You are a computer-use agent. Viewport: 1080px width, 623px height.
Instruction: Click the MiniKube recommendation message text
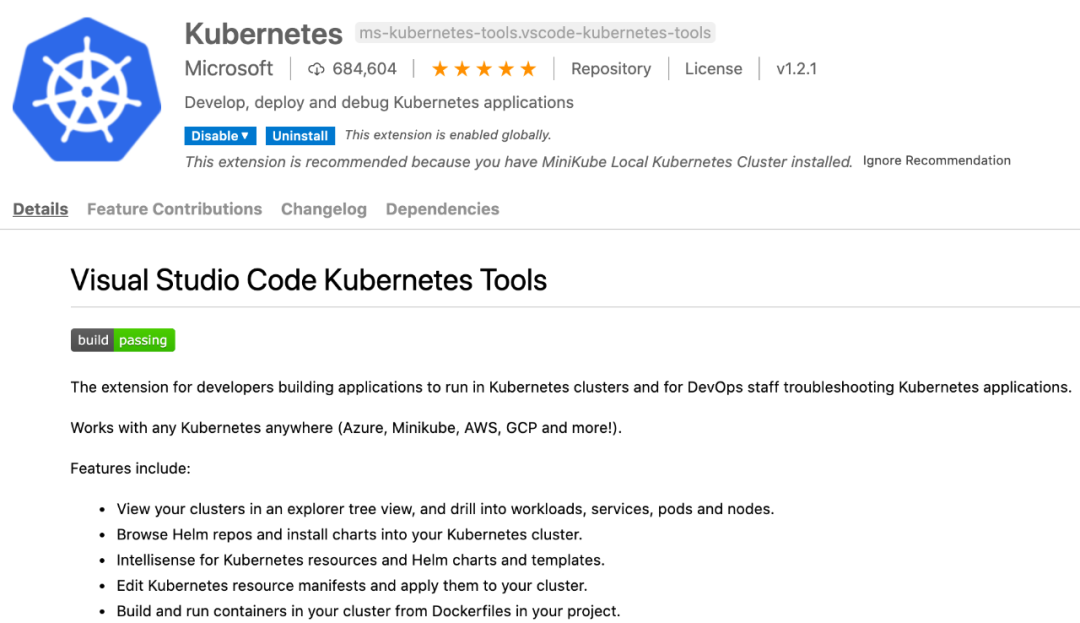click(x=519, y=162)
